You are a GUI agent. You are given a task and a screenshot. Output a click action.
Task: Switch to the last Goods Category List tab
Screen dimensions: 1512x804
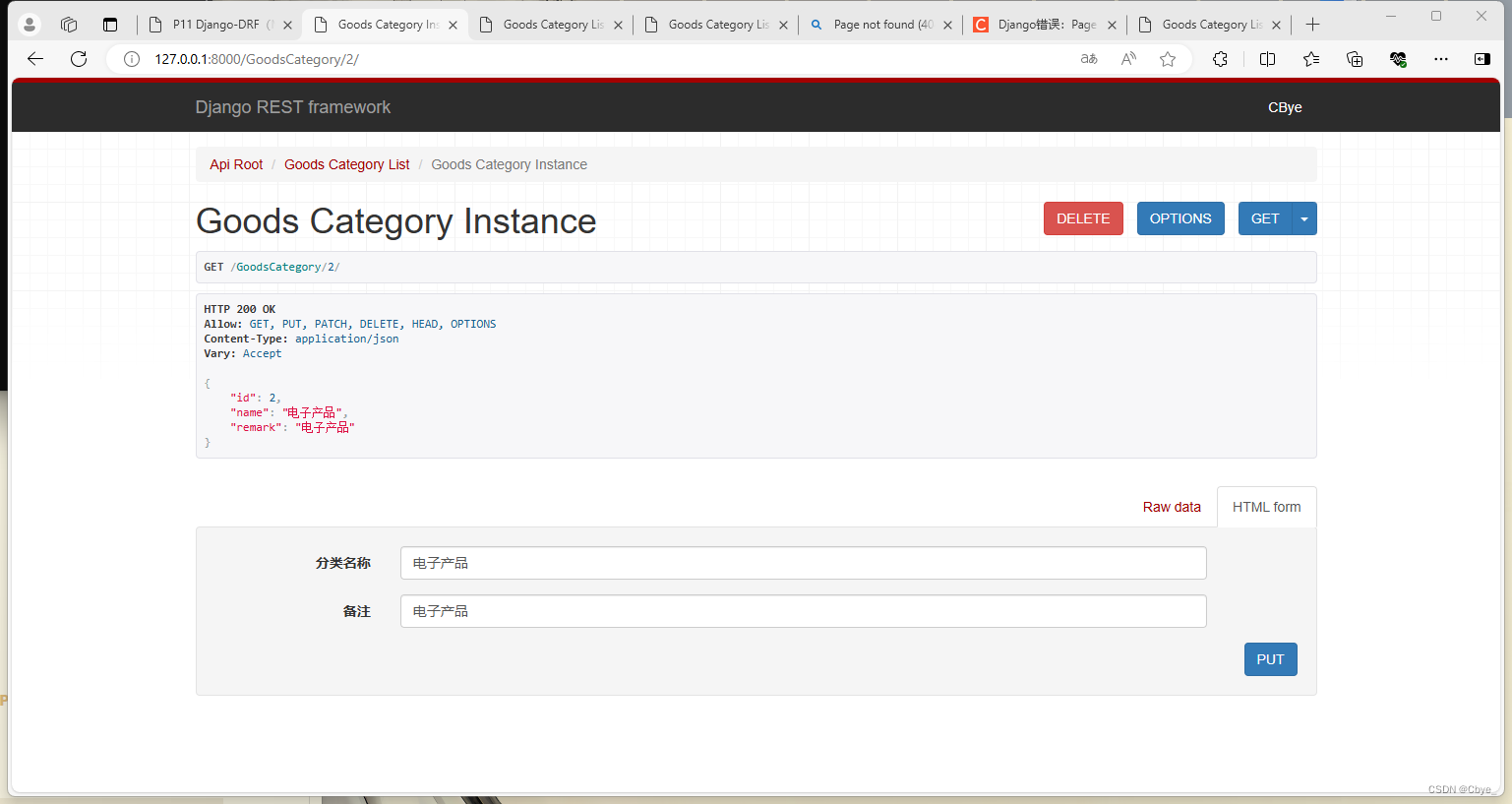tap(1209, 25)
